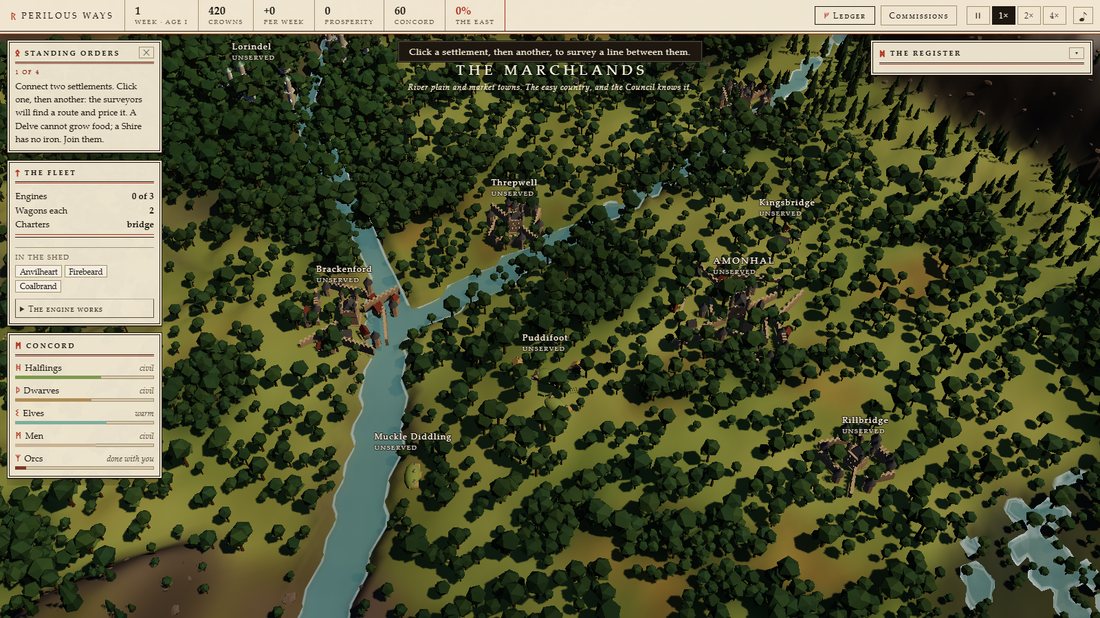The image size is (1100, 618).
Task: Close the Standing Orders panel
Action: click(146, 53)
